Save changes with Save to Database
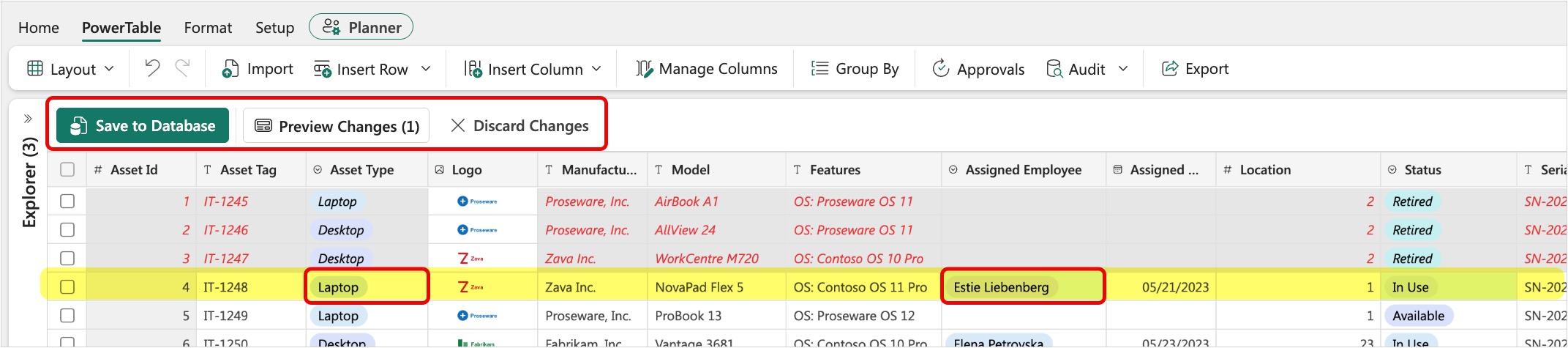The height and width of the screenshot is (348, 1568). (x=143, y=126)
